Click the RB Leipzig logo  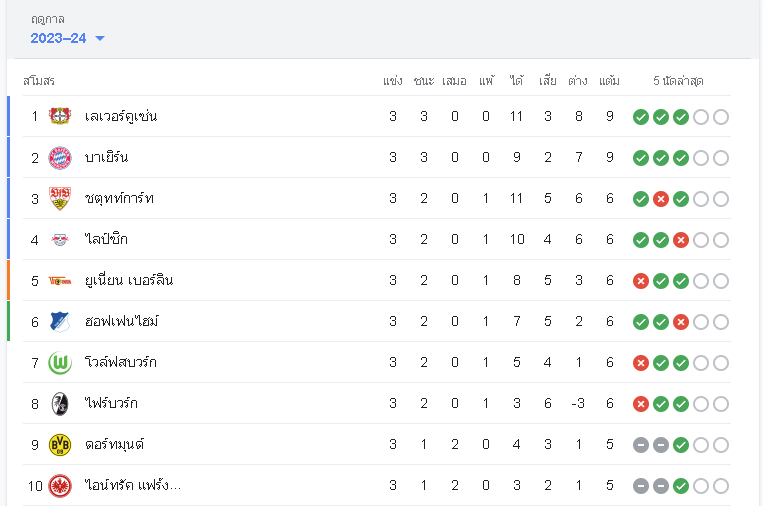tap(60, 239)
